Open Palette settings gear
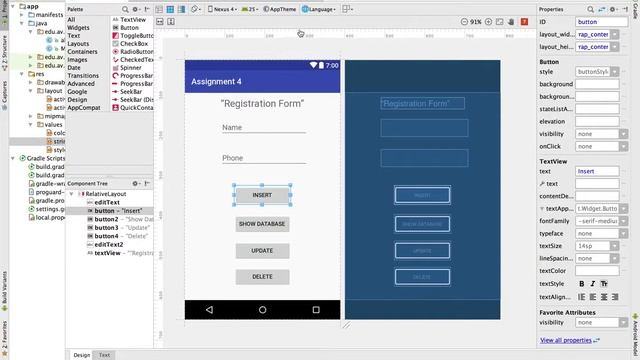 click(136, 9)
